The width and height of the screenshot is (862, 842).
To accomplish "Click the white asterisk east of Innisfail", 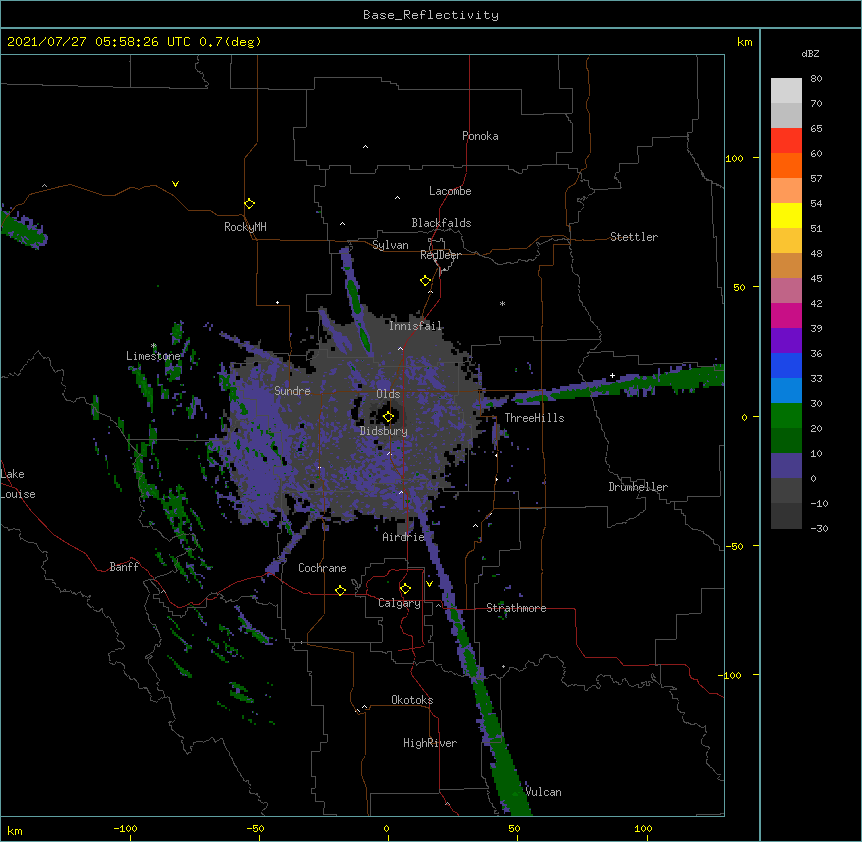I will 502,303.
